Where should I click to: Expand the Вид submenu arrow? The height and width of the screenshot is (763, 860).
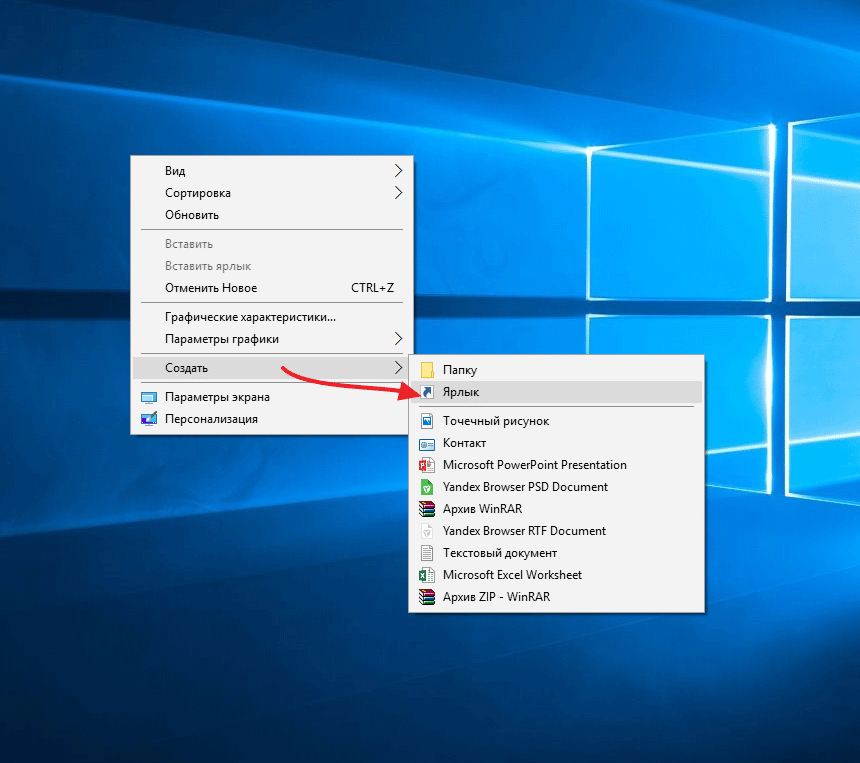pyautogui.click(x=399, y=171)
